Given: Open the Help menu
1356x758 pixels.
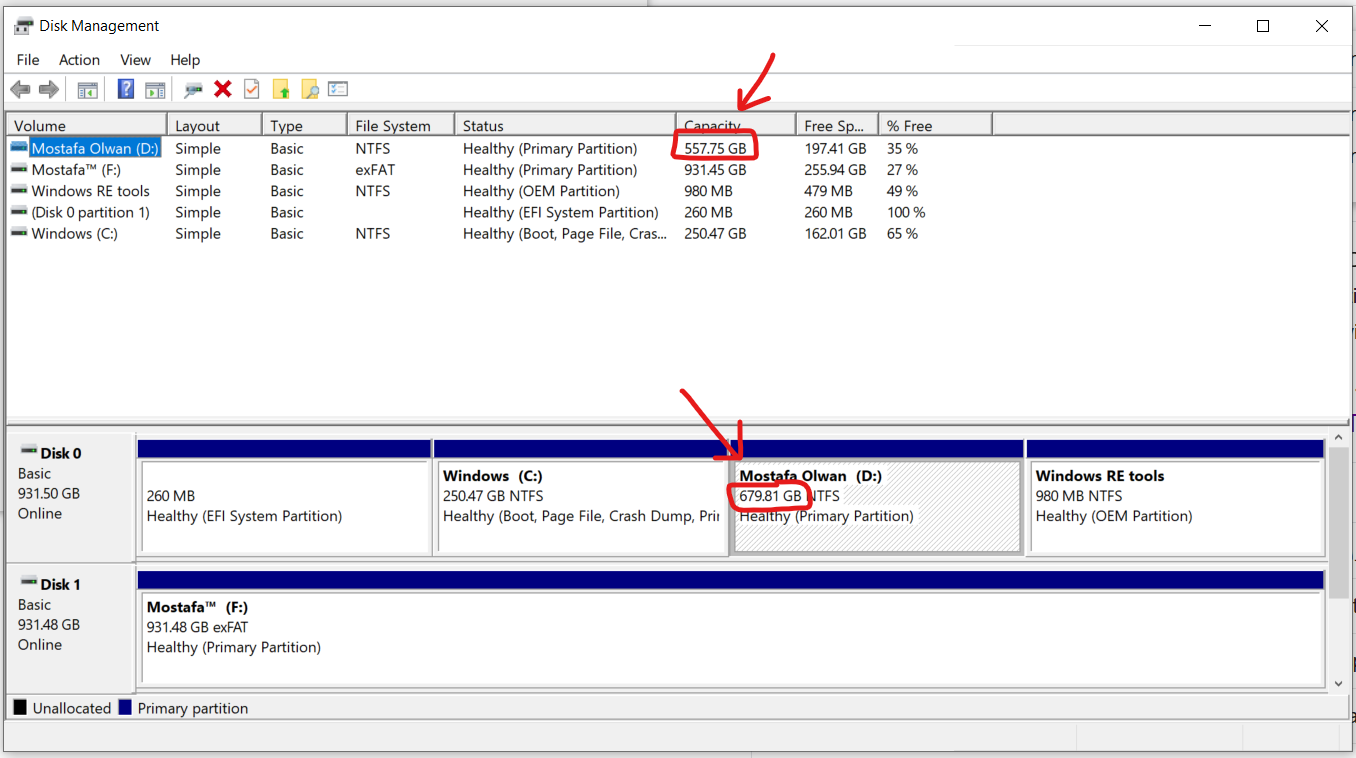Looking at the screenshot, I should point(185,60).
